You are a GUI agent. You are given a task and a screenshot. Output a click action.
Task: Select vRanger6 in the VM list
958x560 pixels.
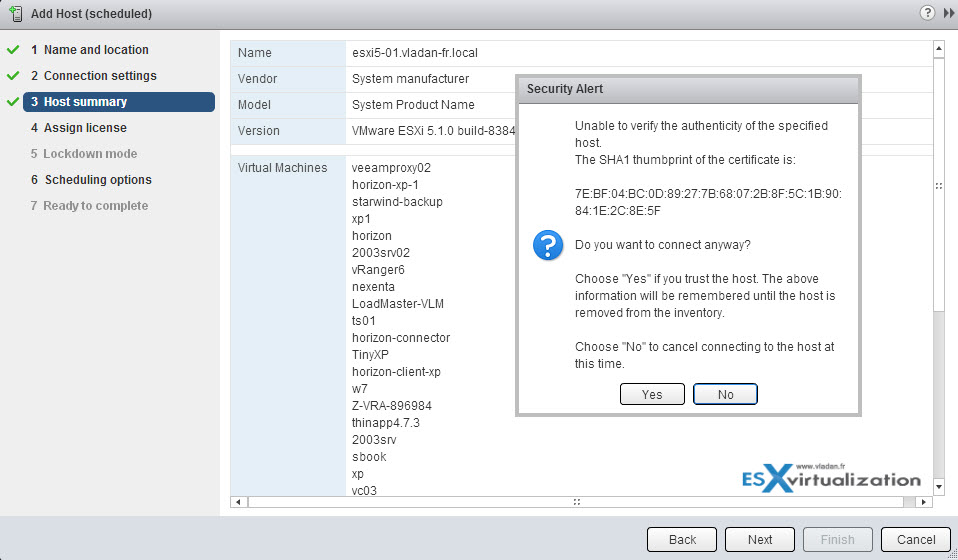pyautogui.click(x=378, y=269)
